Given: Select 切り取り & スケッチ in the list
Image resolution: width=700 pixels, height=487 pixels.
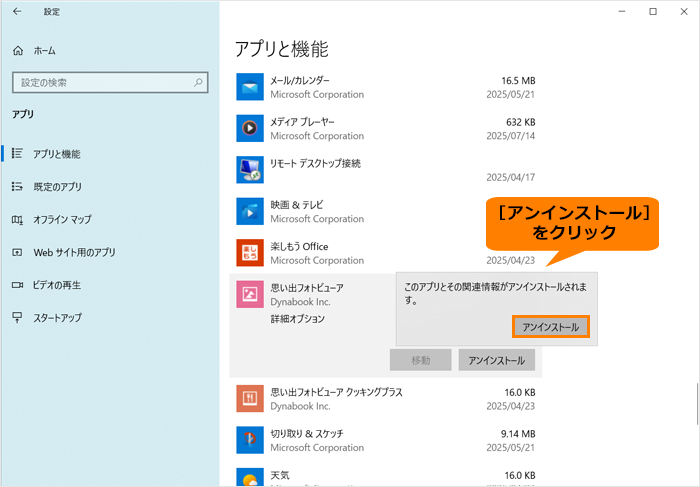Looking at the screenshot, I should [307, 434].
